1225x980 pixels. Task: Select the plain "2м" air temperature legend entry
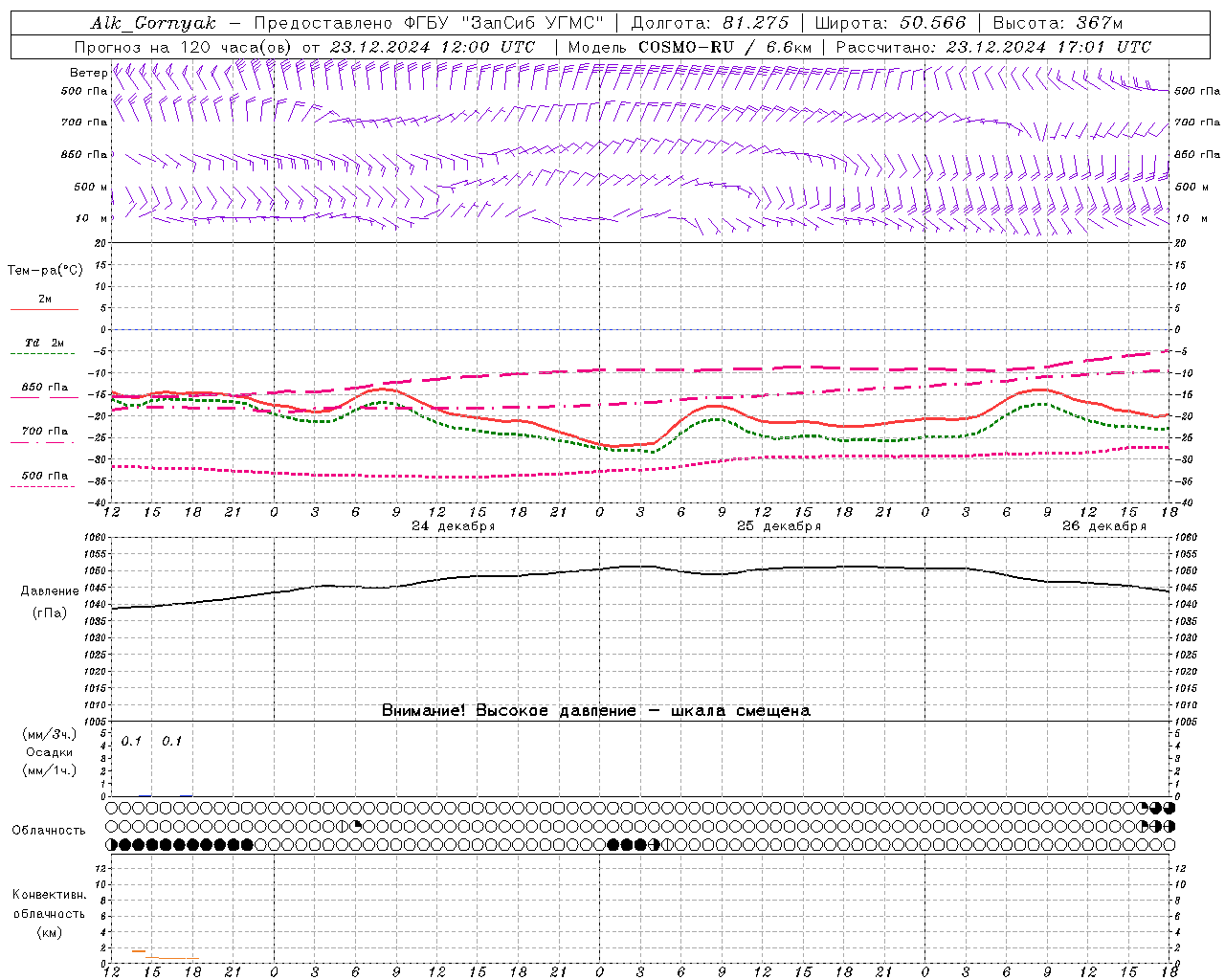(x=45, y=299)
